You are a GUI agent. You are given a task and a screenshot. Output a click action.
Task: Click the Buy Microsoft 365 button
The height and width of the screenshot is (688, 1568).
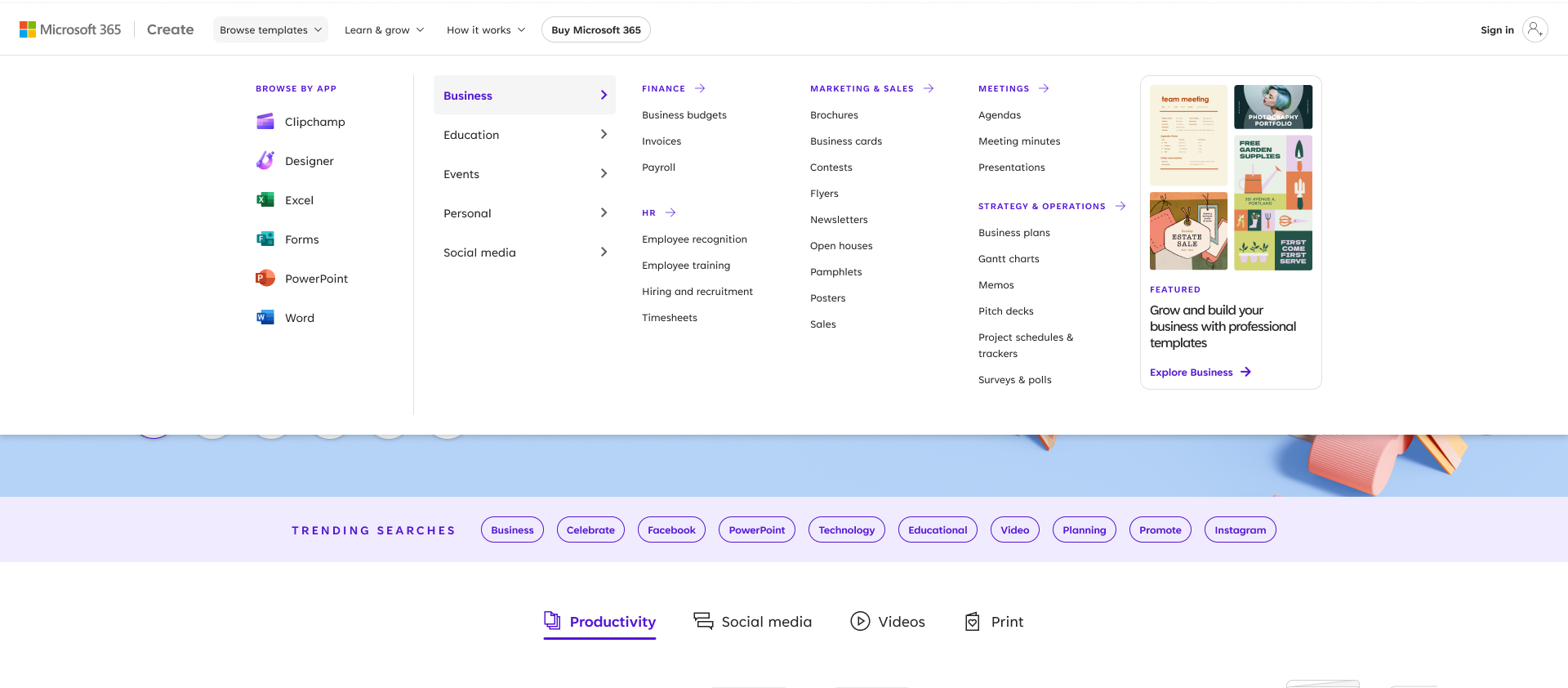596,29
